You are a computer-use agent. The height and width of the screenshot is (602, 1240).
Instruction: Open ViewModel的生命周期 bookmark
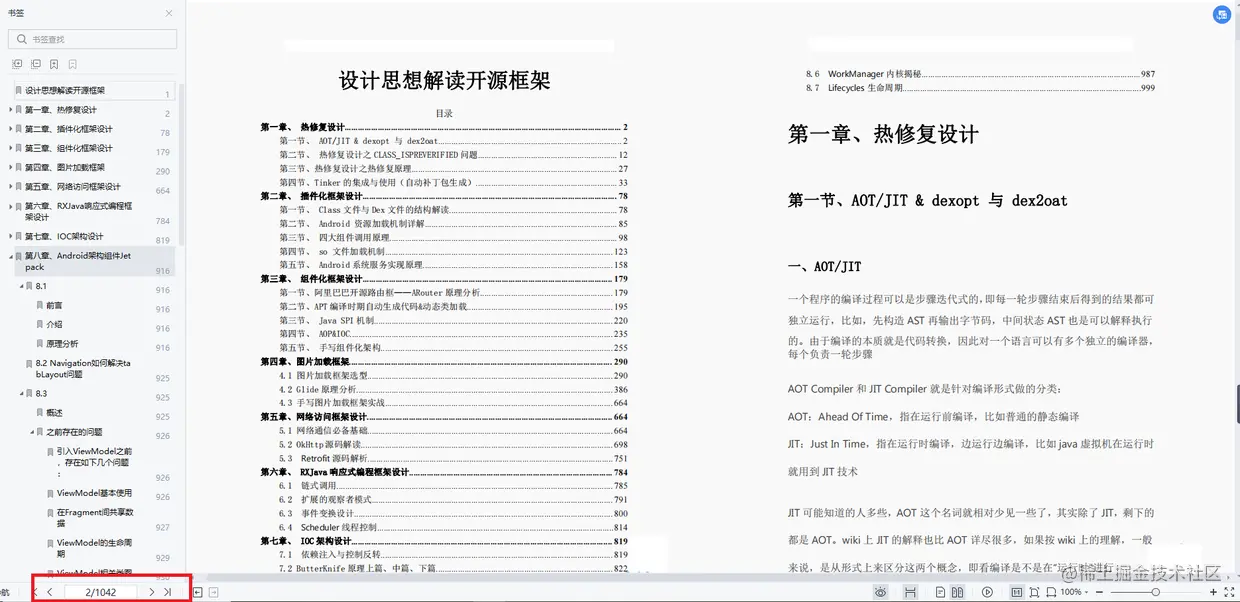[x=95, y=548]
